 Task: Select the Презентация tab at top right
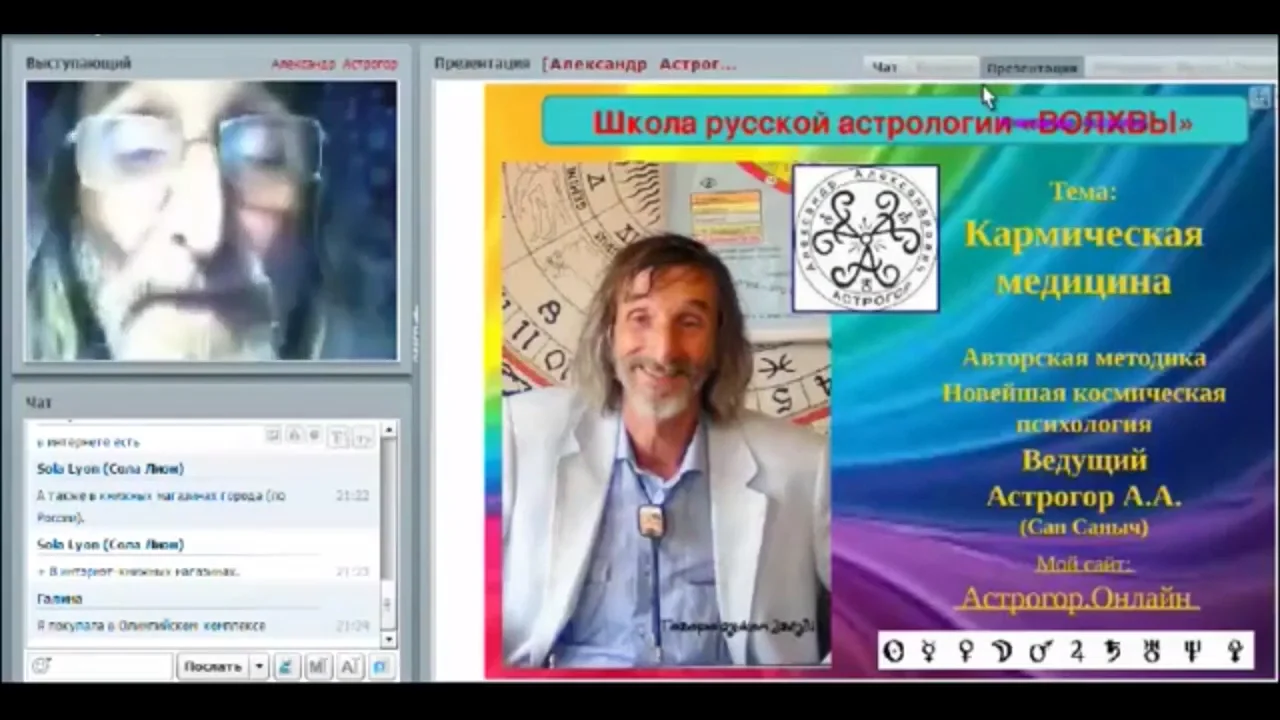[1032, 67]
